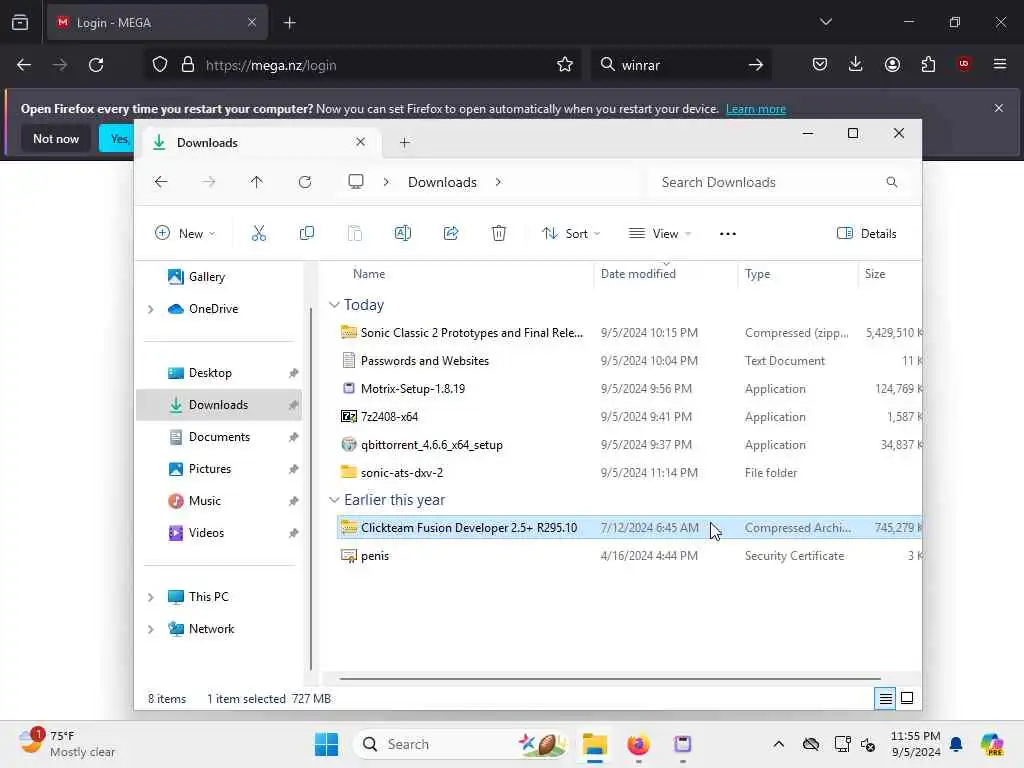Select the Login - MEGA browser tab
This screenshot has width=1024, height=768.
157,23
